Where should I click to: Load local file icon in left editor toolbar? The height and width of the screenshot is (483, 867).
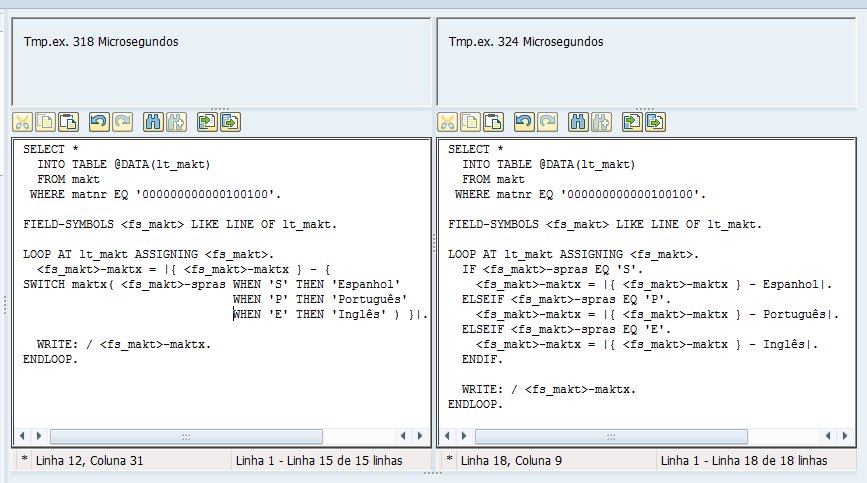tap(207, 122)
